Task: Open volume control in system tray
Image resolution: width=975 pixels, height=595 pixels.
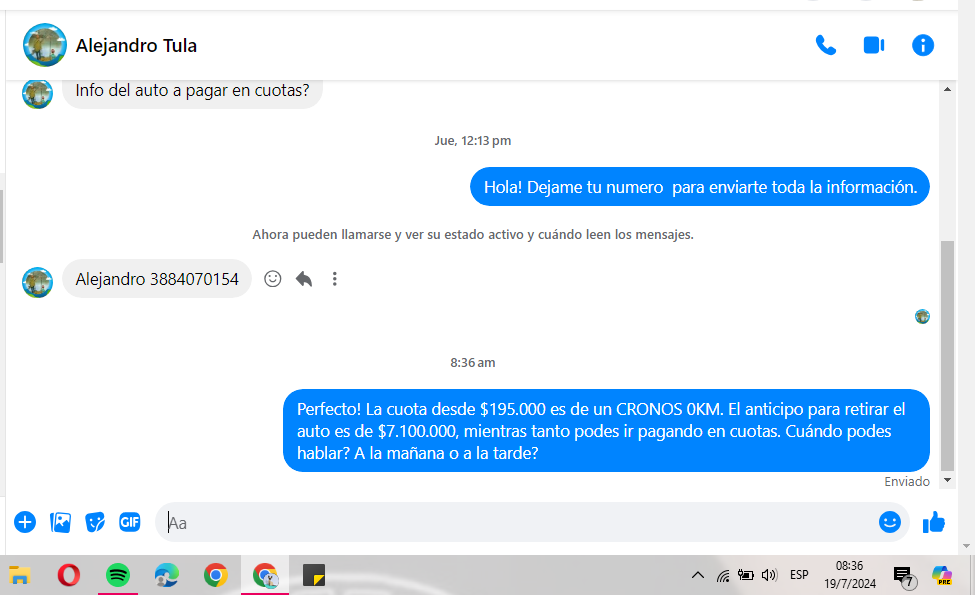Action: [769, 575]
